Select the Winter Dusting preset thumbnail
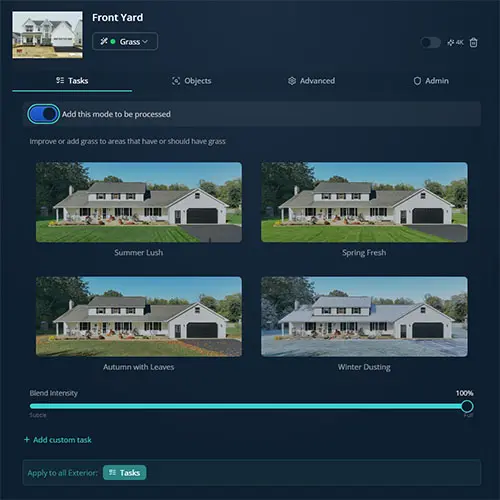Viewport: 500px width, 500px height. [x=364, y=316]
